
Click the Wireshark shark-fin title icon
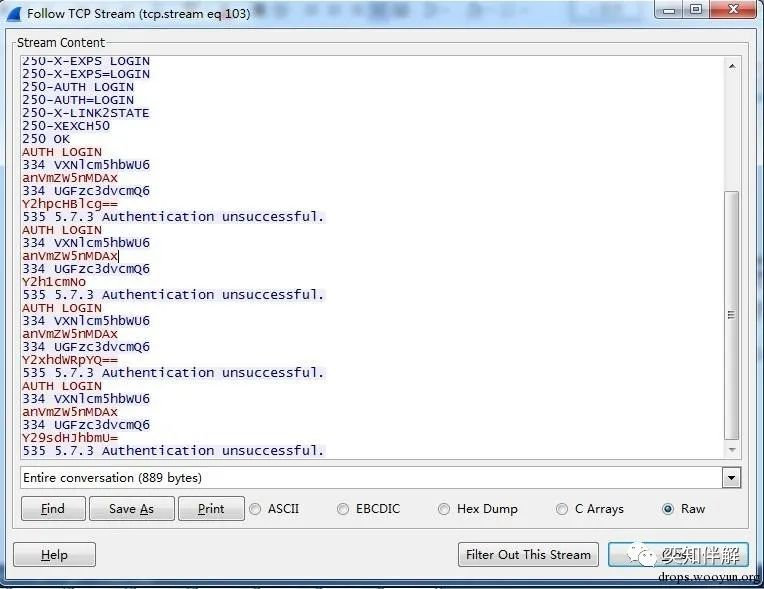point(14,14)
